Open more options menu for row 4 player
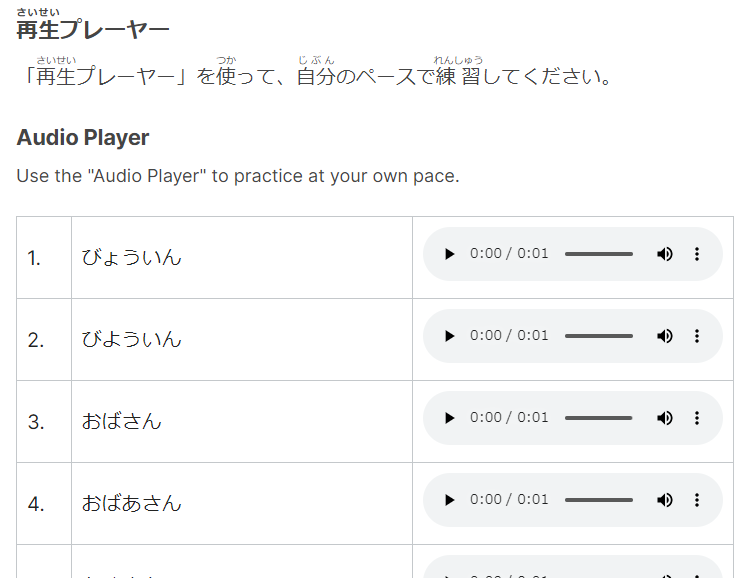747x578 pixels. pos(697,500)
